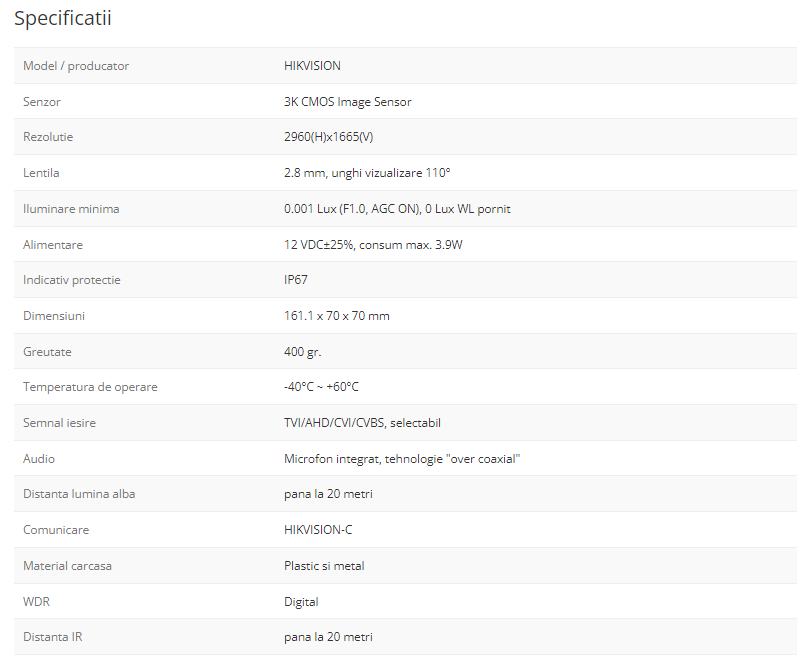Click the 400 gr. weight value
This screenshot has width=811, height=665.
pos(303,352)
